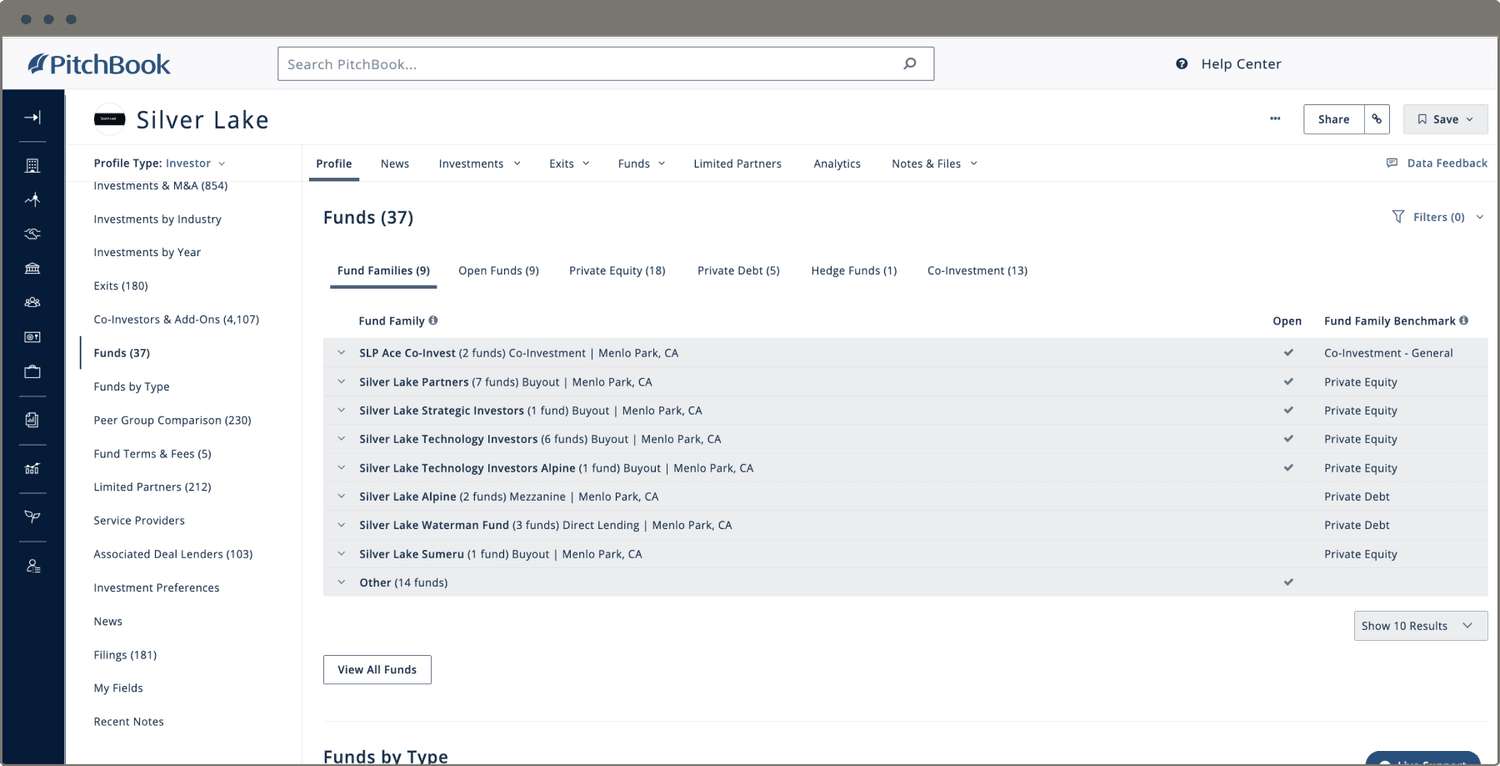Open the Data Feedback link

click(1436, 163)
